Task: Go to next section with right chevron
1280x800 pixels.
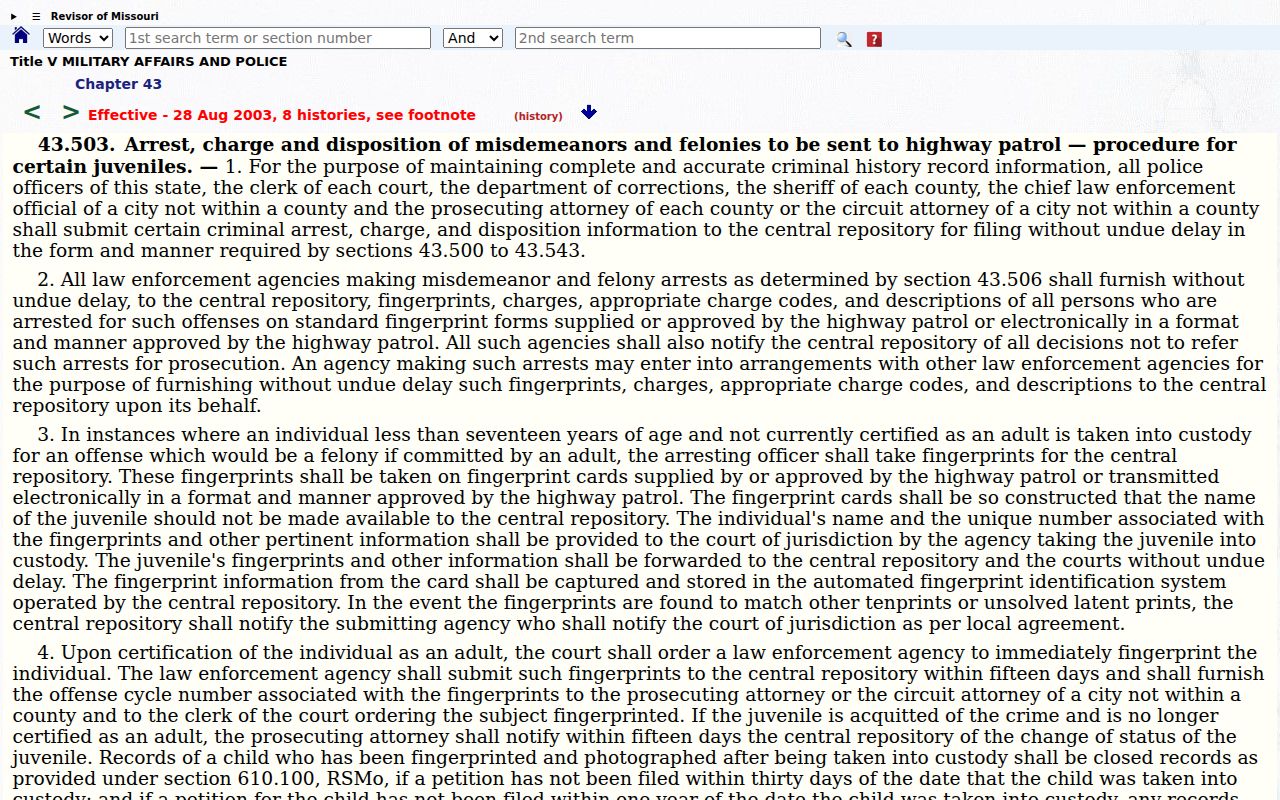Action: click(70, 112)
